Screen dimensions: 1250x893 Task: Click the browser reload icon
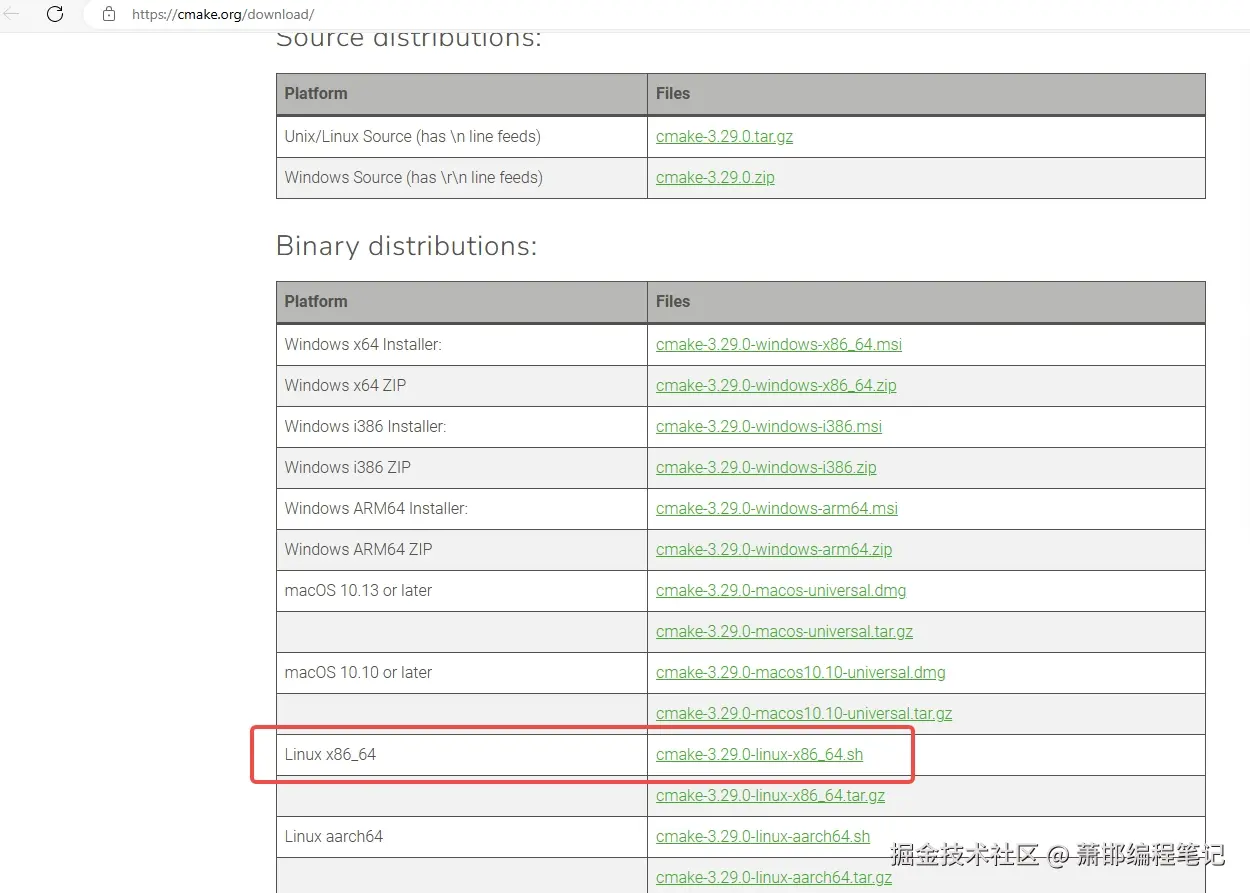[x=55, y=14]
